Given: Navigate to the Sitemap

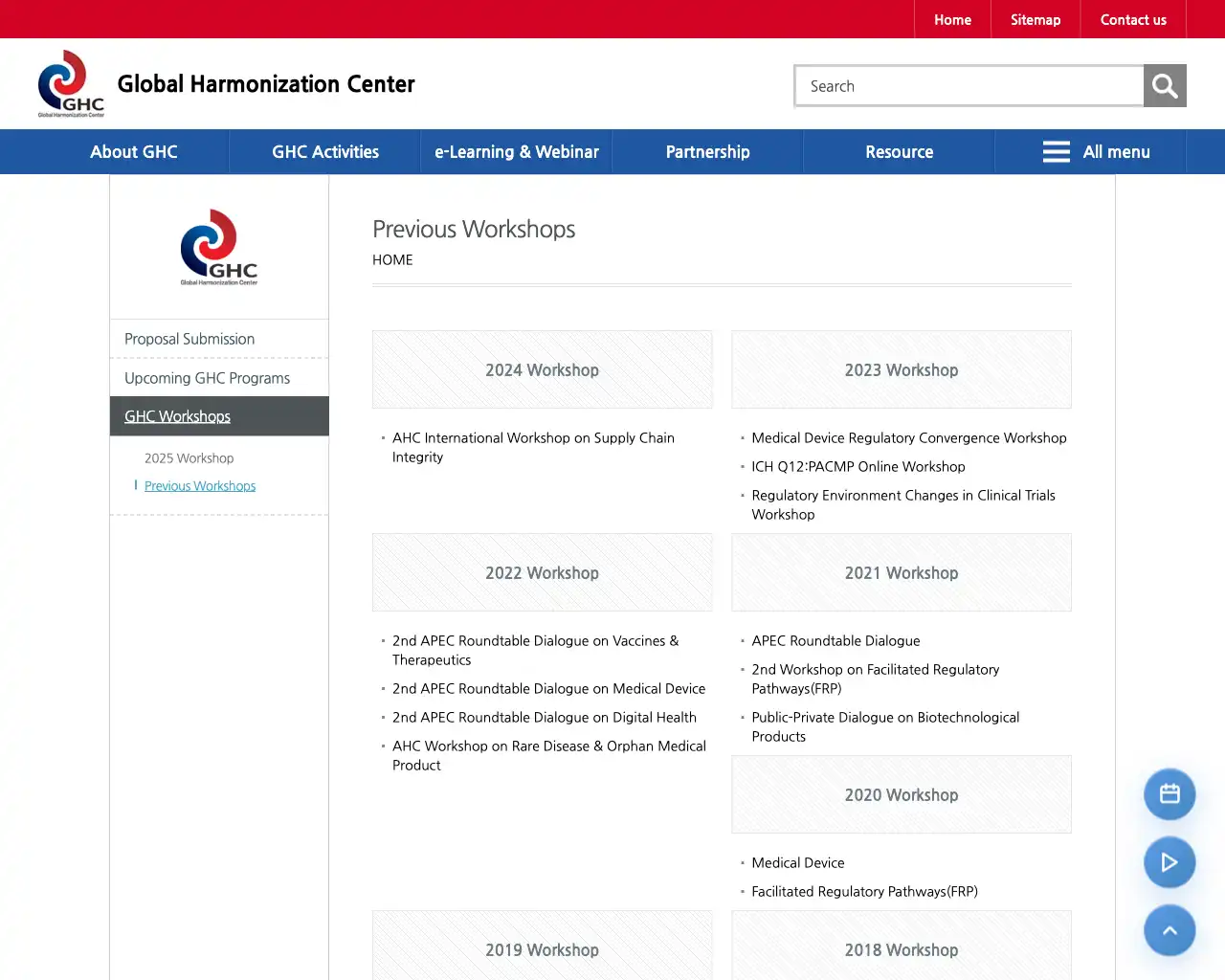Looking at the screenshot, I should click(1036, 19).
